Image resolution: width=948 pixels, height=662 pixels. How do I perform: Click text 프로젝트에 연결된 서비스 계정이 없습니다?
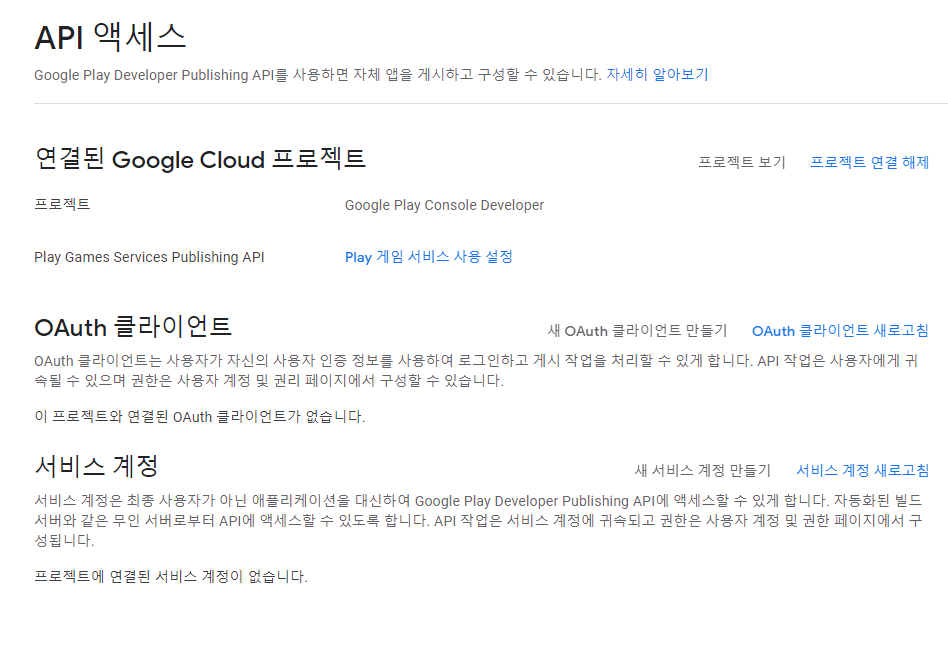click(x=171, y=576)
